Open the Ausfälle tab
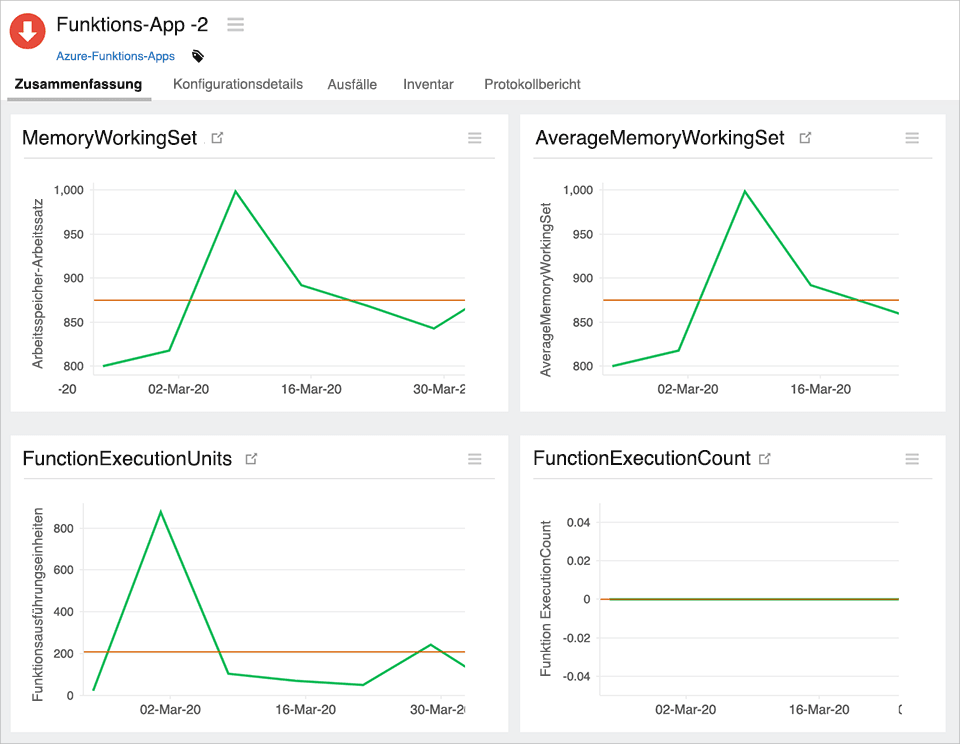 pyautogui.click(x=352, y=85)
